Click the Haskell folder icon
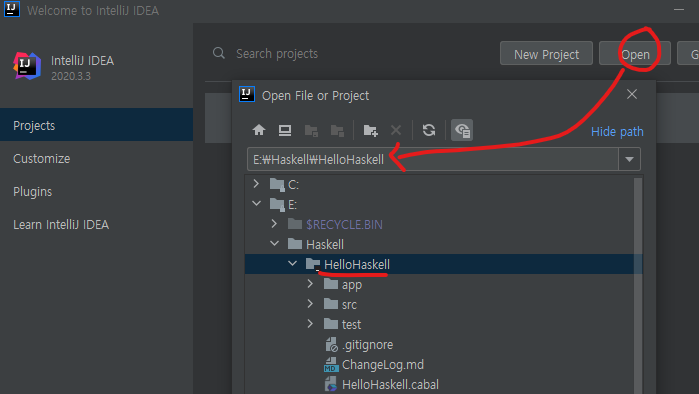This screenshot has width=699, height=394. [295, 243]
